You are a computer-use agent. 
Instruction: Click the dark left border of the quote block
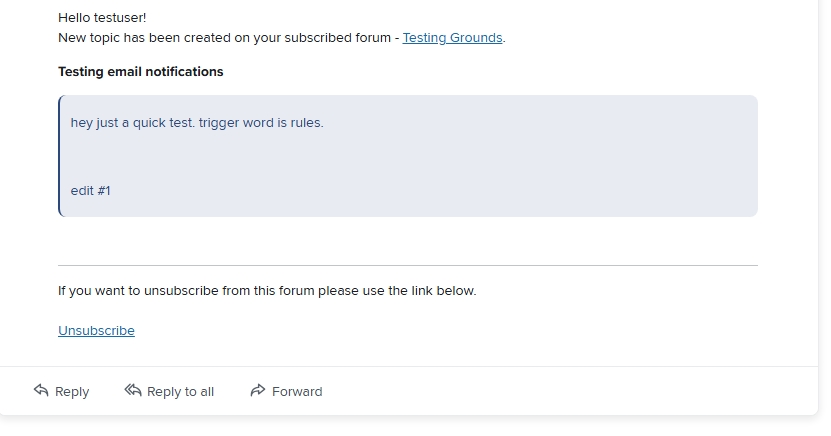pos(60,156)
